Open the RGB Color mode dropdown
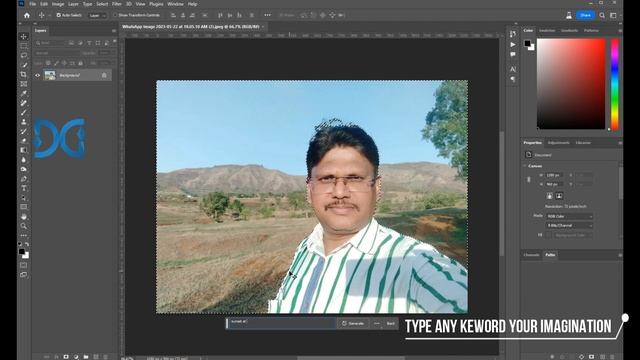This screenshot has width=640, height=360. click(569, 216)
